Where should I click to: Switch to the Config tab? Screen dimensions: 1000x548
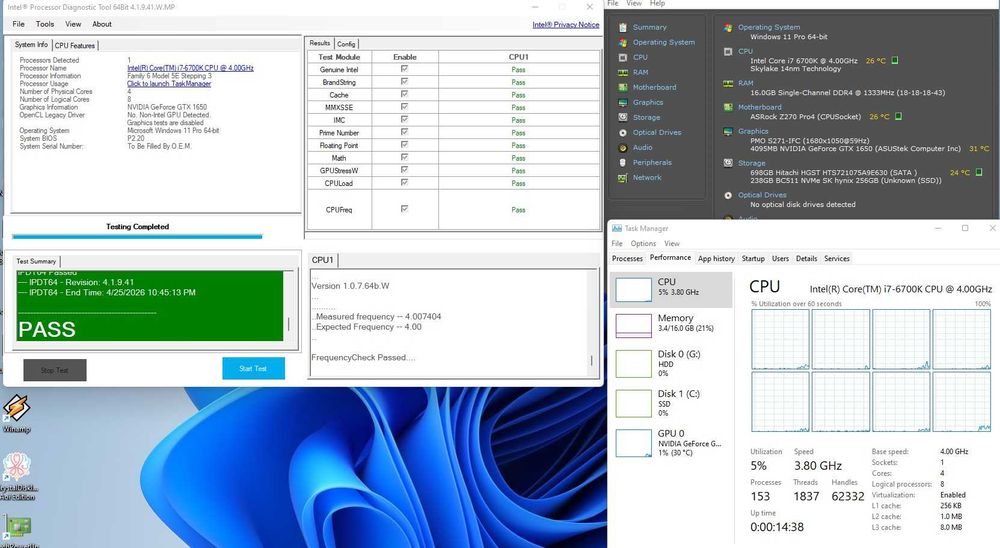pyautogui.click(x=346, y=44)
